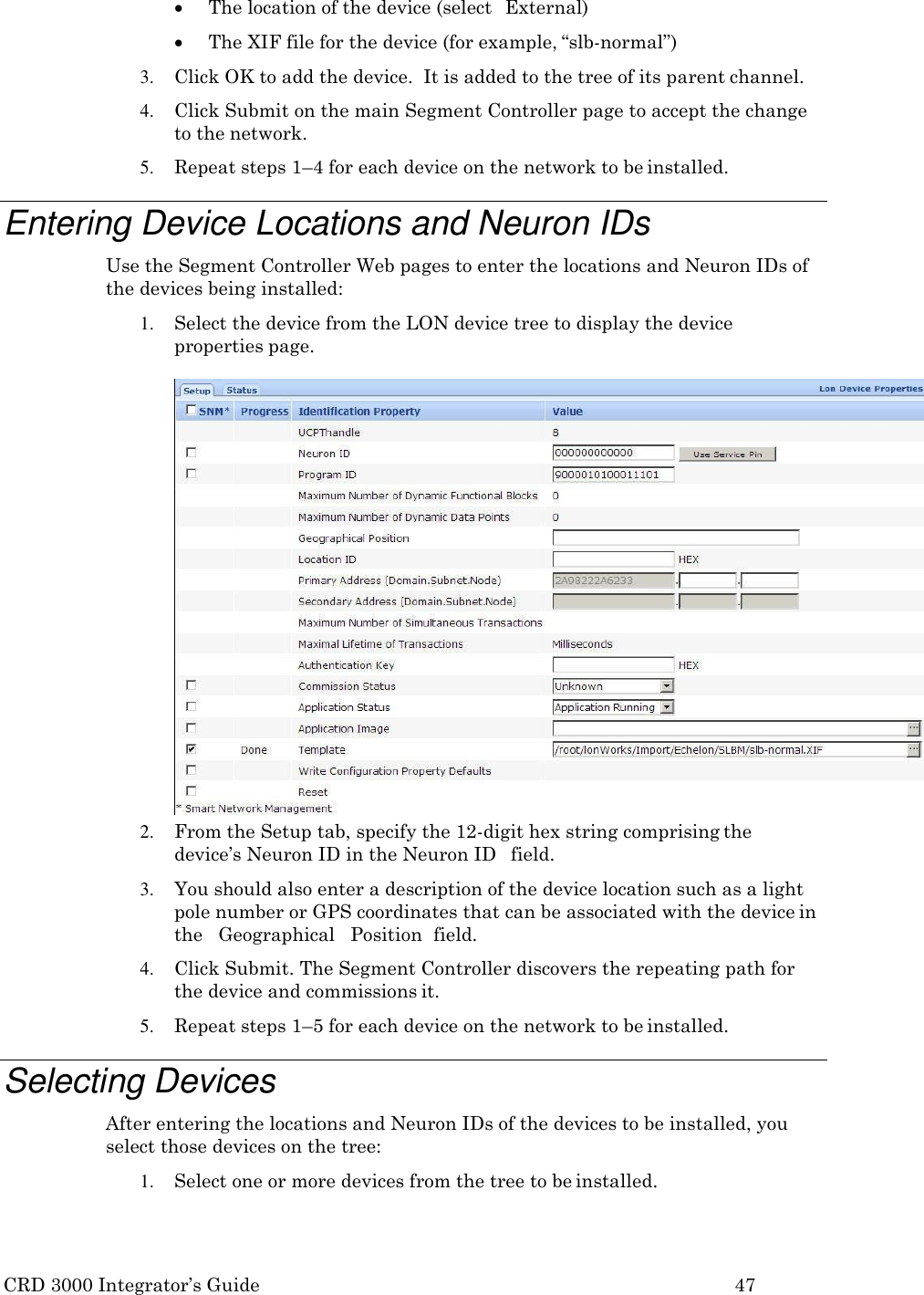Open the Commission Status dropdown arrow
The image size is (924, 1295).
click(x=667, y=685)
